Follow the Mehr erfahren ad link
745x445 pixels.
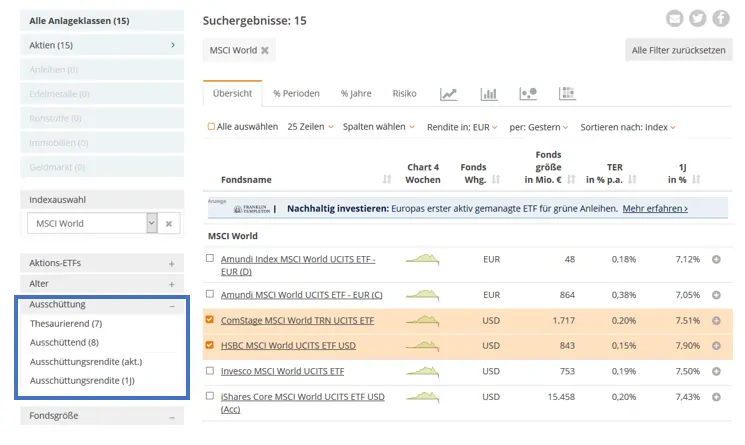(655, 208)
